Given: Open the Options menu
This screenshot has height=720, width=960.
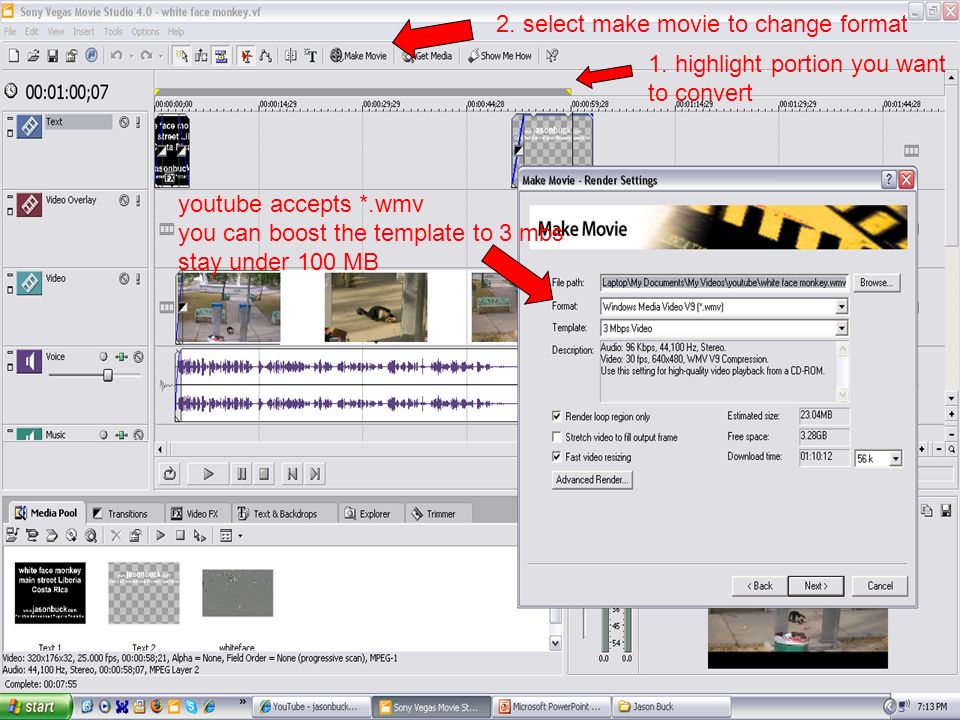Looking at the screenshot, I should pyautogui.click(x=145, y=31).
